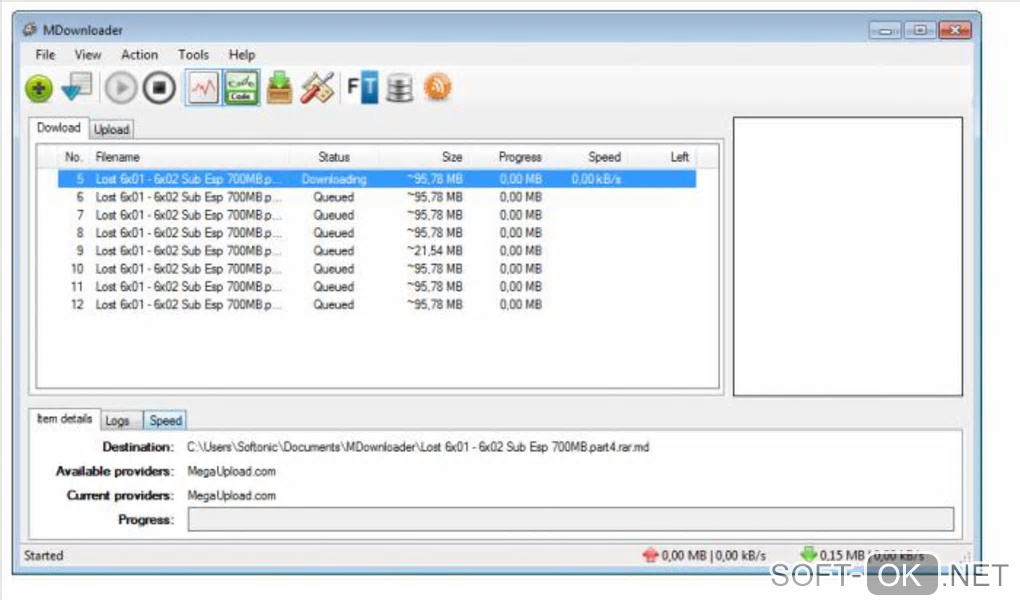Select the Dowload tab
Screen dimensions: 1020x600
[59, 128]
